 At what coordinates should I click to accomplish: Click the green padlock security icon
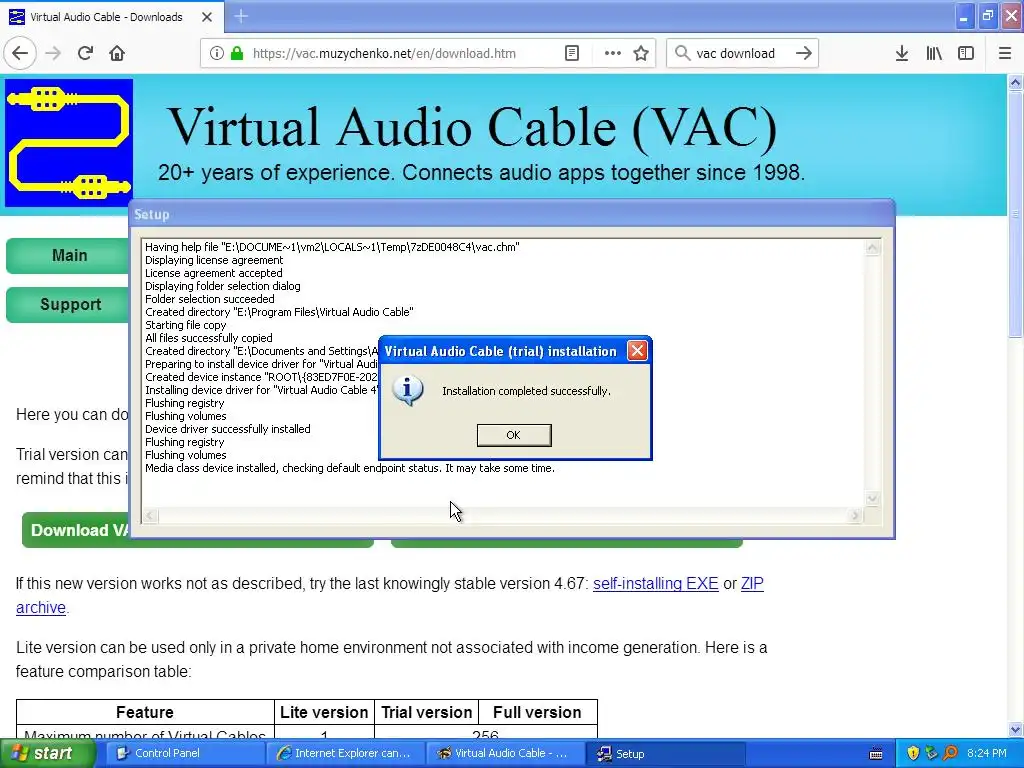coord(237,54)
